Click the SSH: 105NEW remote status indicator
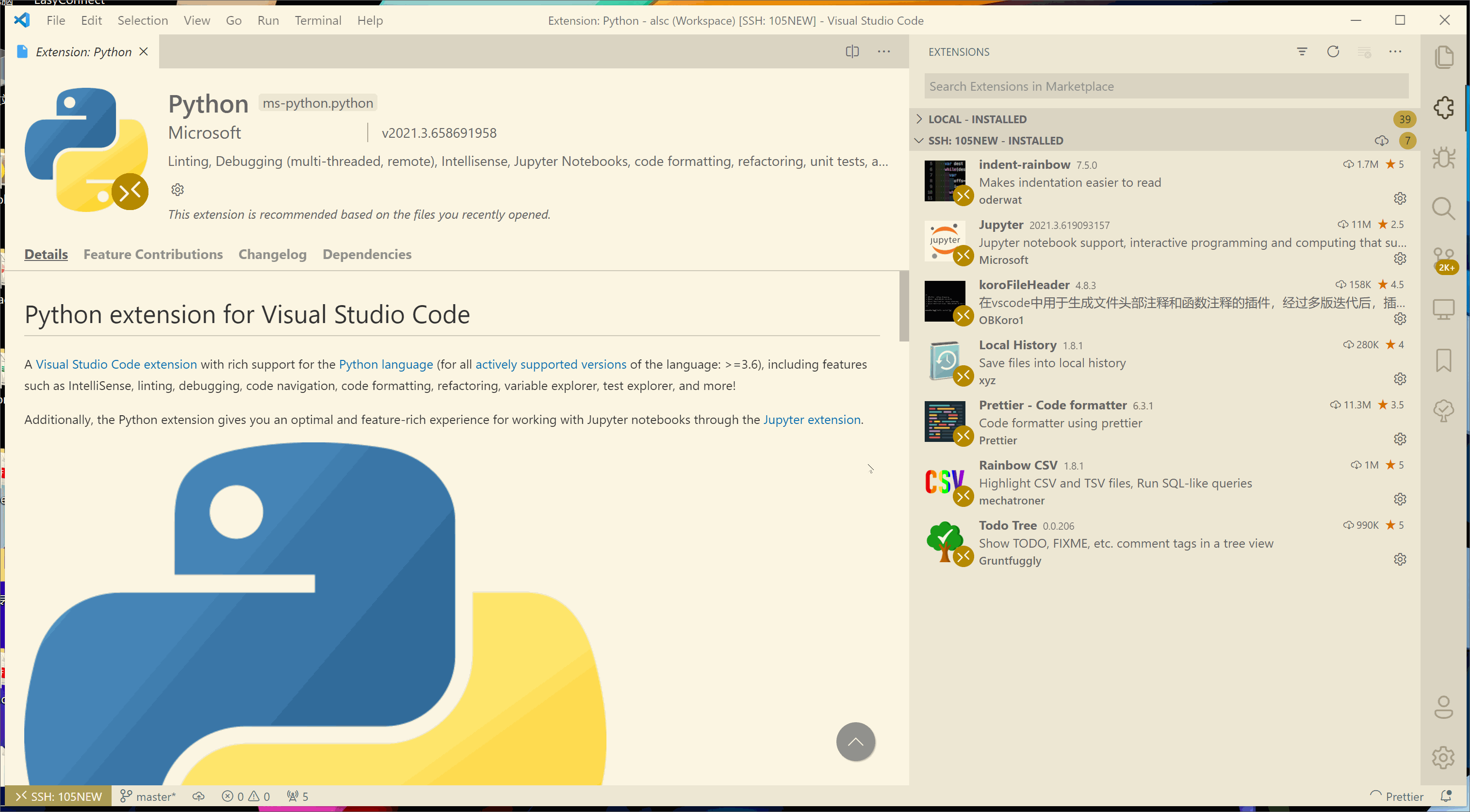Viewport: 1470px width, 812px height. coord(59,796)
